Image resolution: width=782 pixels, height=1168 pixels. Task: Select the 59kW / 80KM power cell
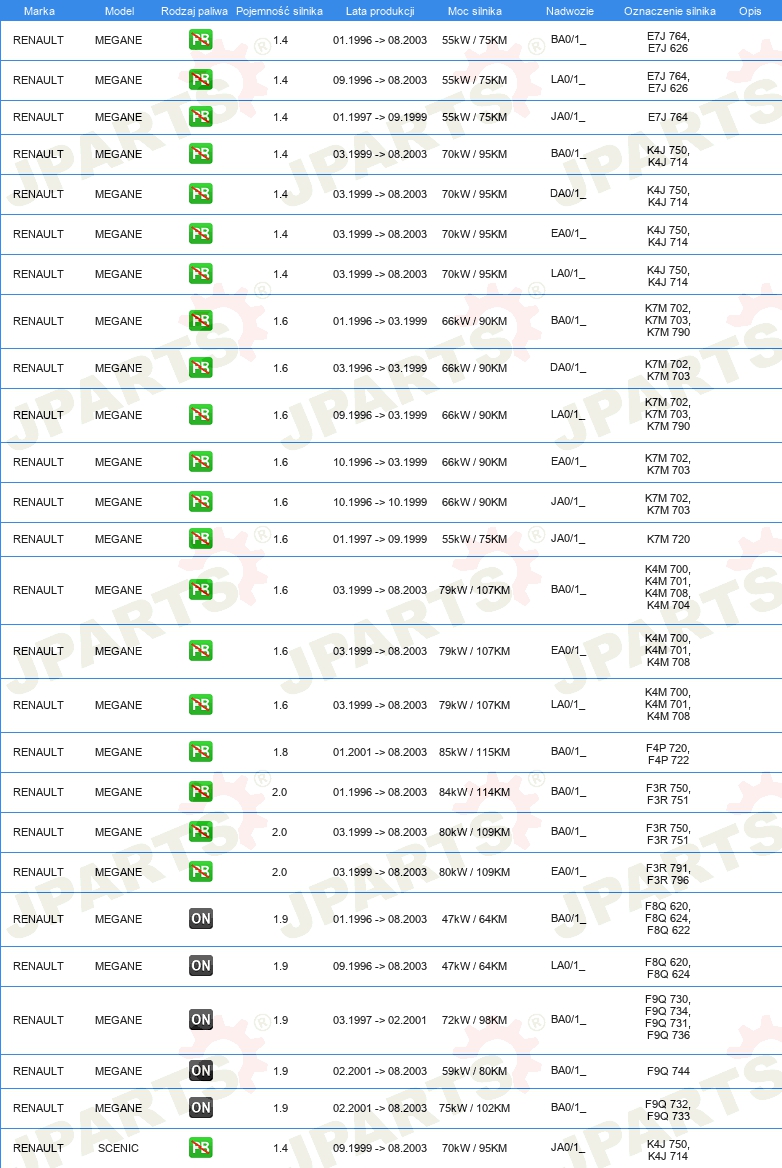pyautogui.click(x=474, y=1071)
